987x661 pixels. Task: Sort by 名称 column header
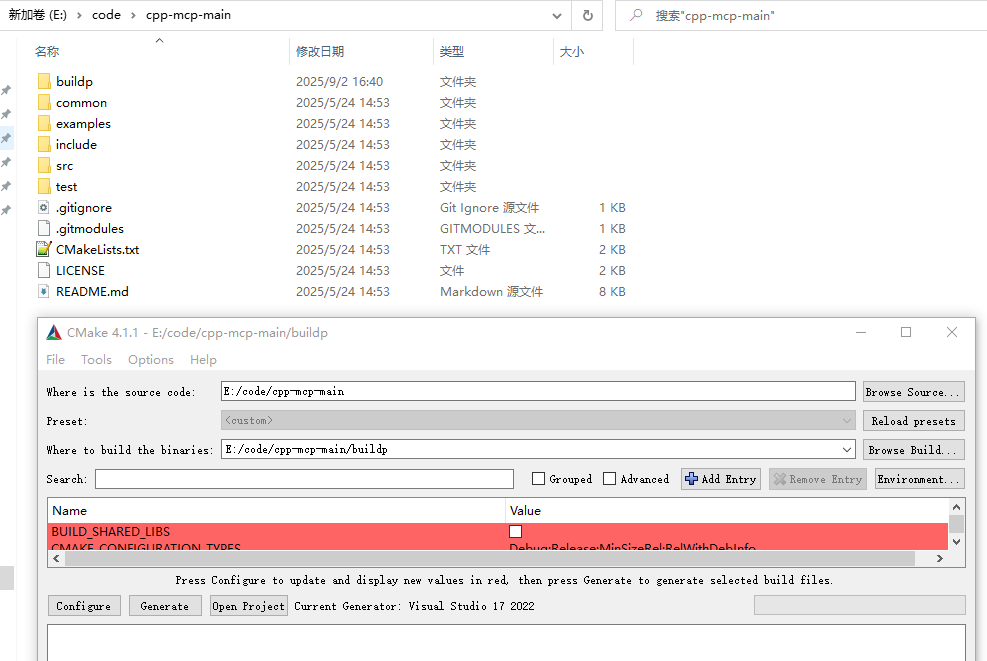coord(159,52)
